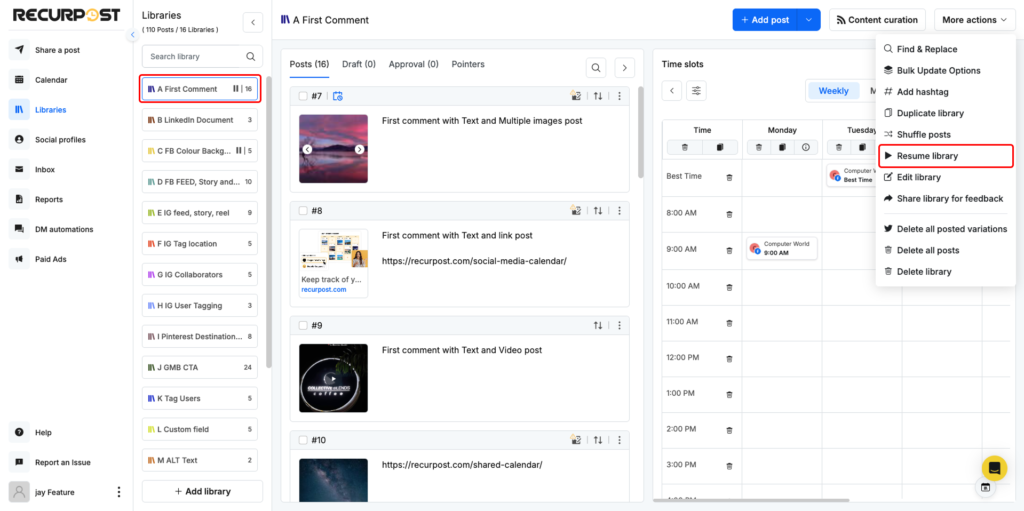This screenshot has height=511, width=1024.
Task: Click the search magnifier in Posts panel
Action: pyautogui.click(x=596, y=67)
